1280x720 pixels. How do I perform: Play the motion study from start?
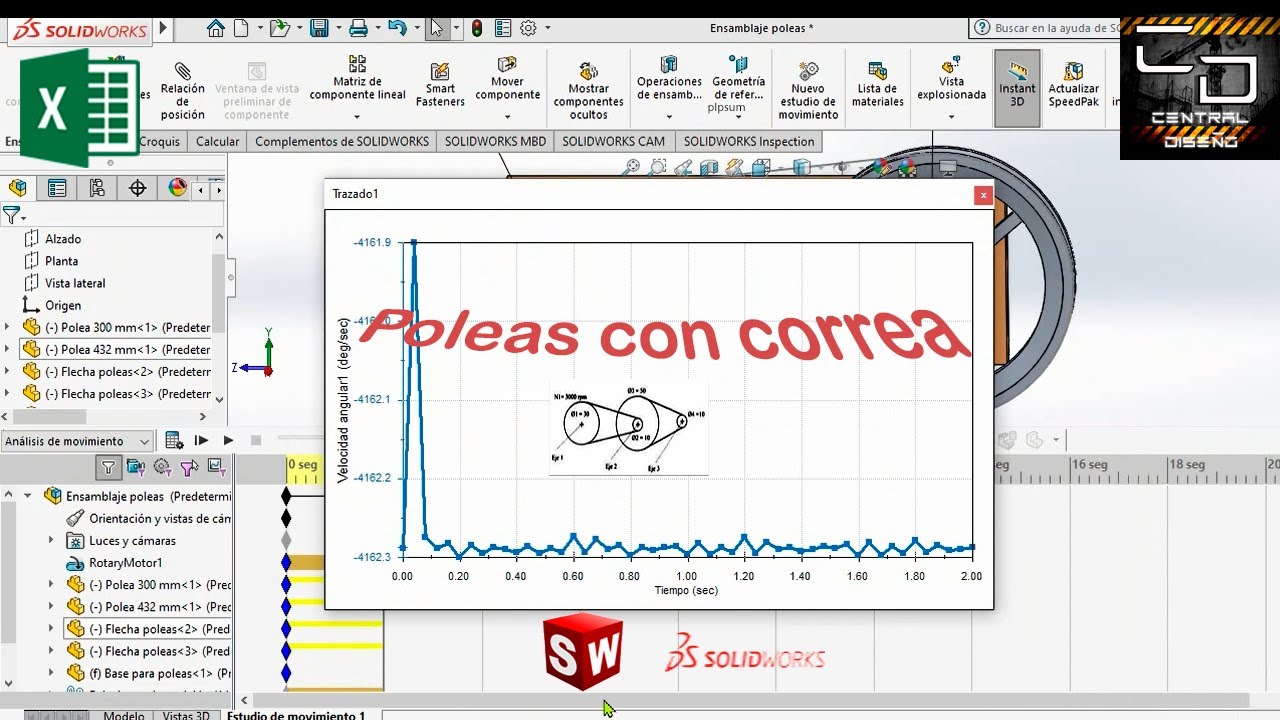click(x=201, y=440)
